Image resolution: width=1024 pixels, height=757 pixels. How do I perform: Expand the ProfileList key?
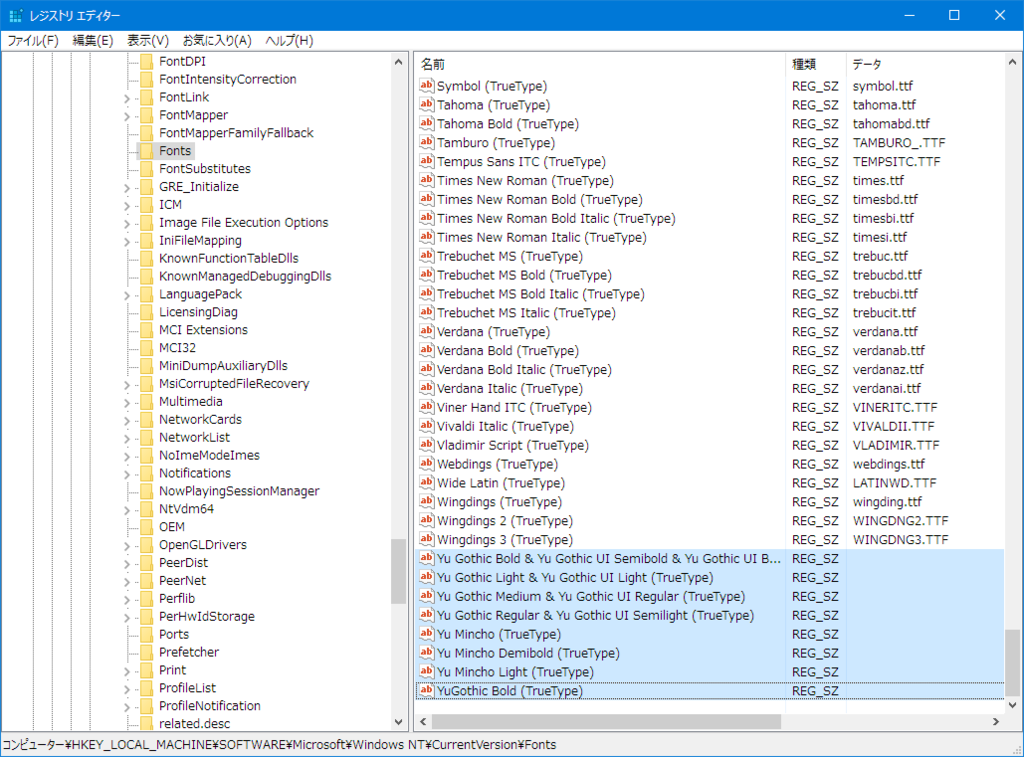(x=127, y=689)
